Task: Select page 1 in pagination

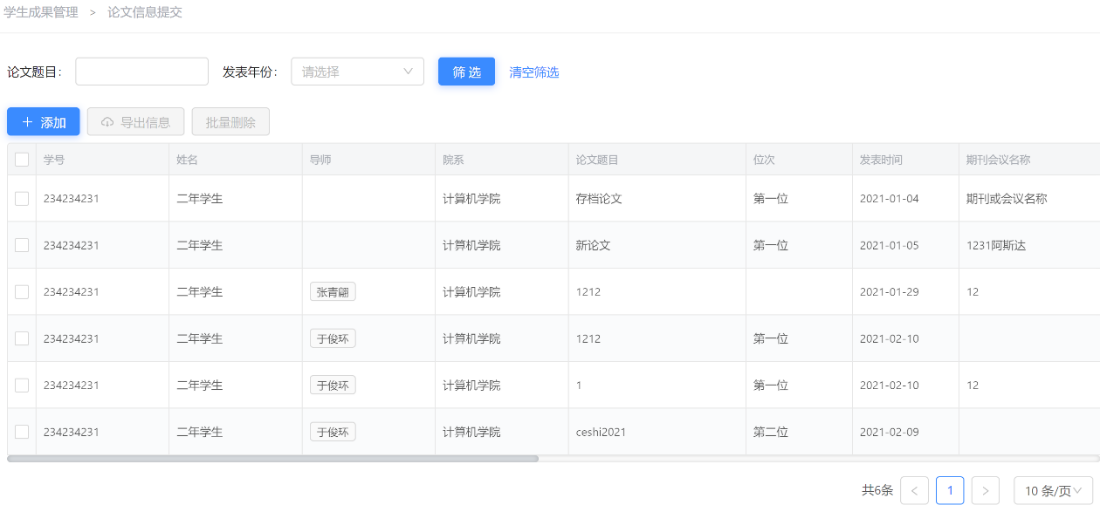Action: tap(950, 490)
